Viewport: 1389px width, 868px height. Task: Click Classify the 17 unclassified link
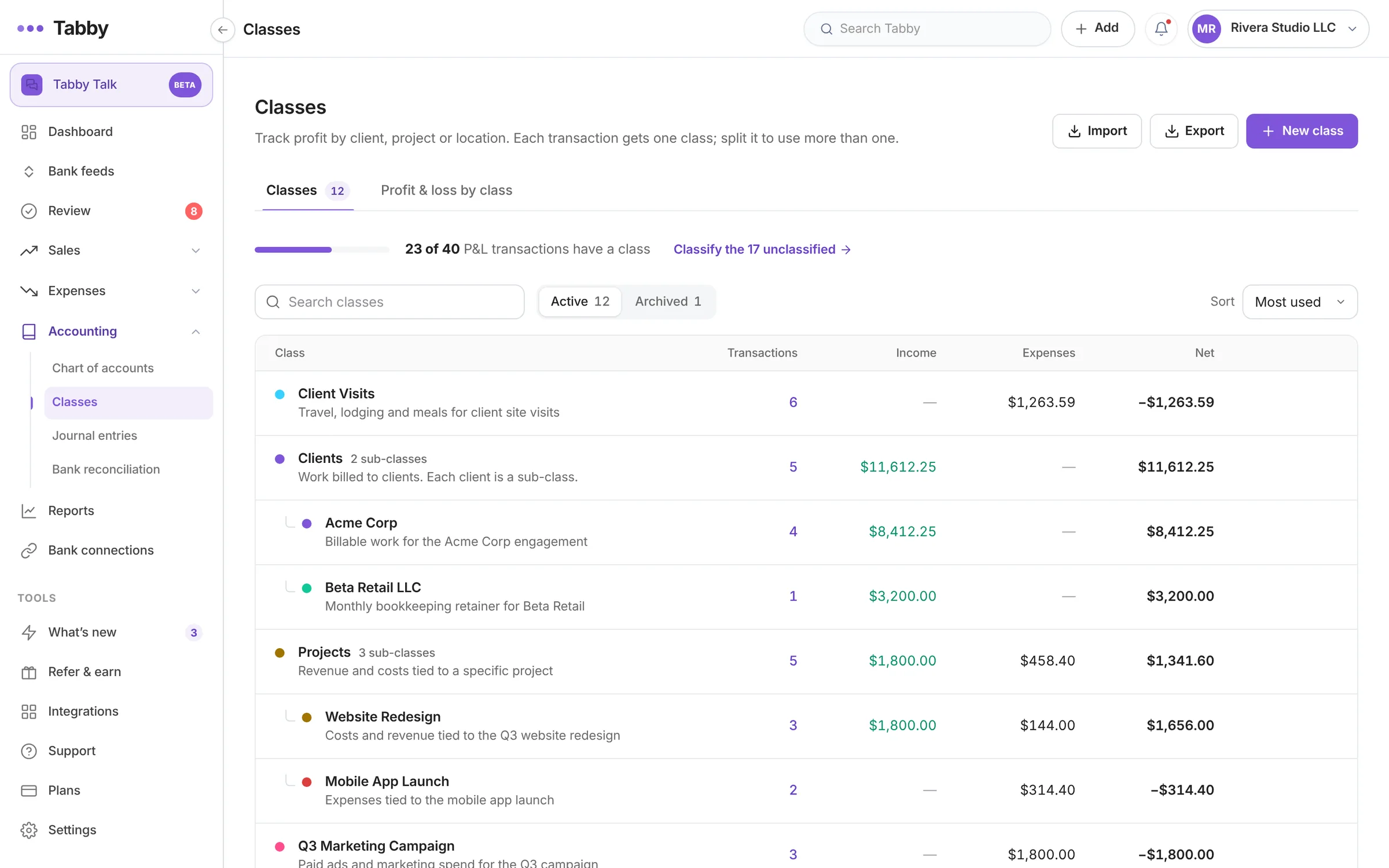coord(762,249)
